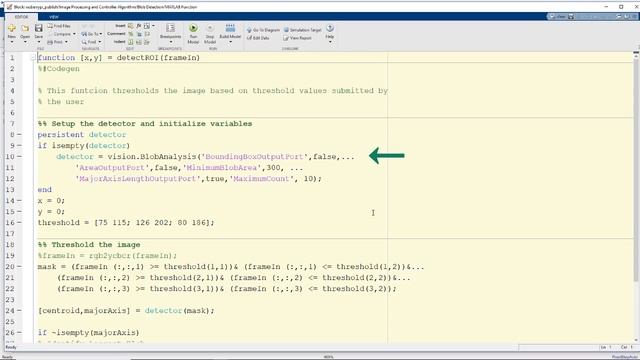
Task: Toggle breakpoint dash on line 26
Action: click(19, 333)
